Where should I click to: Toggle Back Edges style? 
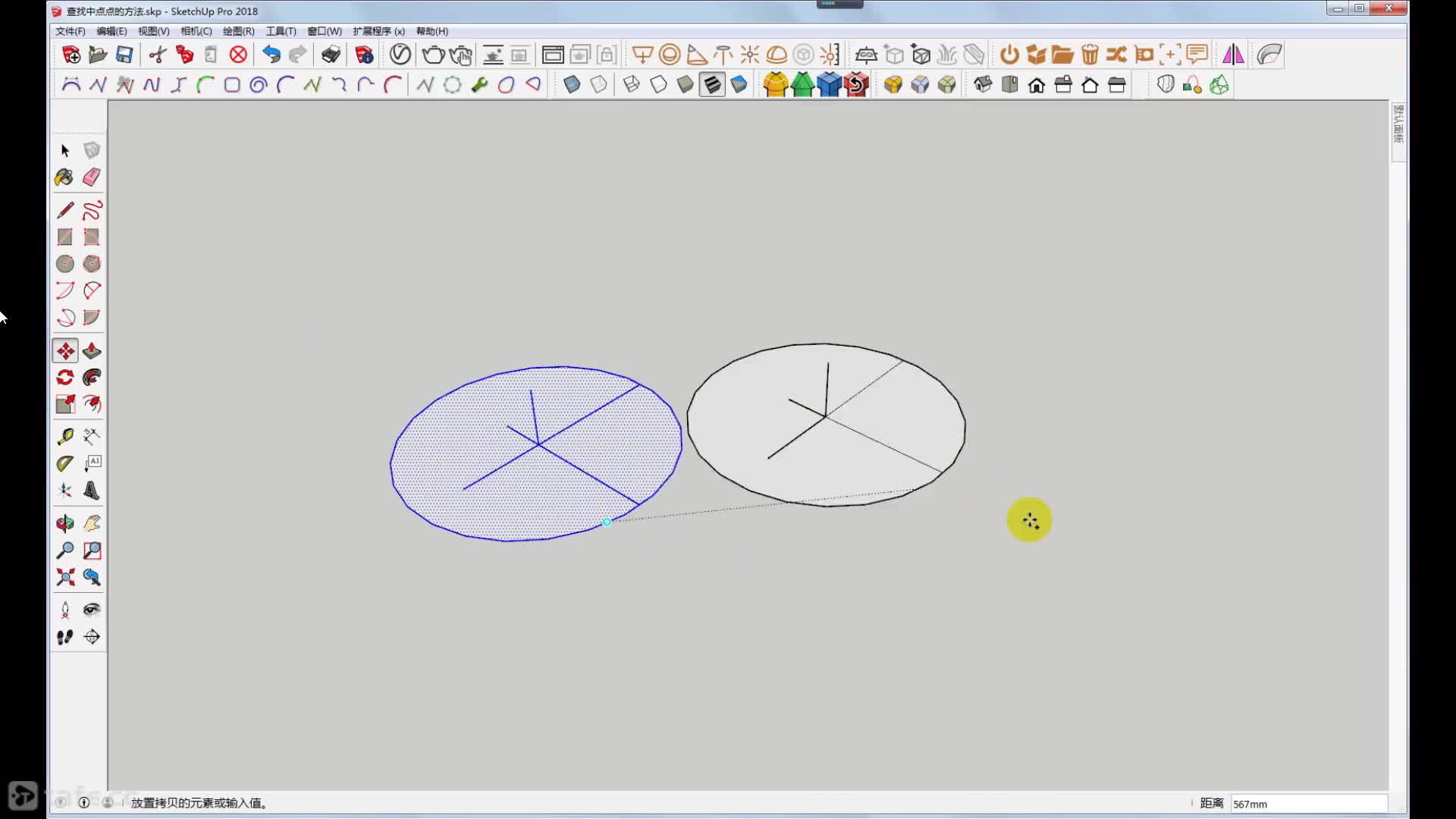[598, 85]
